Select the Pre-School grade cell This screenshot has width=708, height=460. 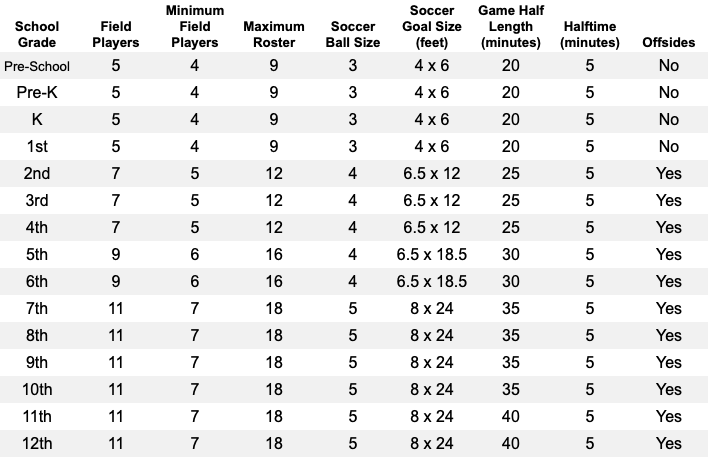coord(37,66)
